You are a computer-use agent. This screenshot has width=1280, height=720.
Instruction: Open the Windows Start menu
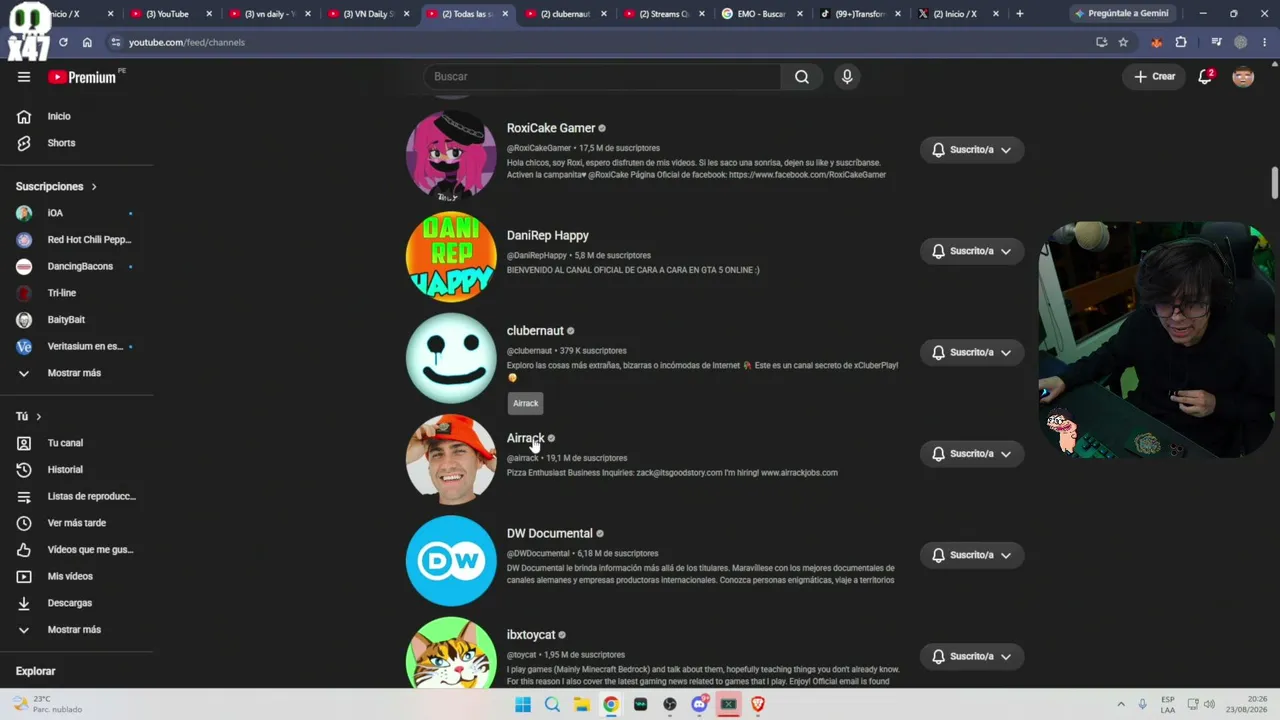[523, 704]
